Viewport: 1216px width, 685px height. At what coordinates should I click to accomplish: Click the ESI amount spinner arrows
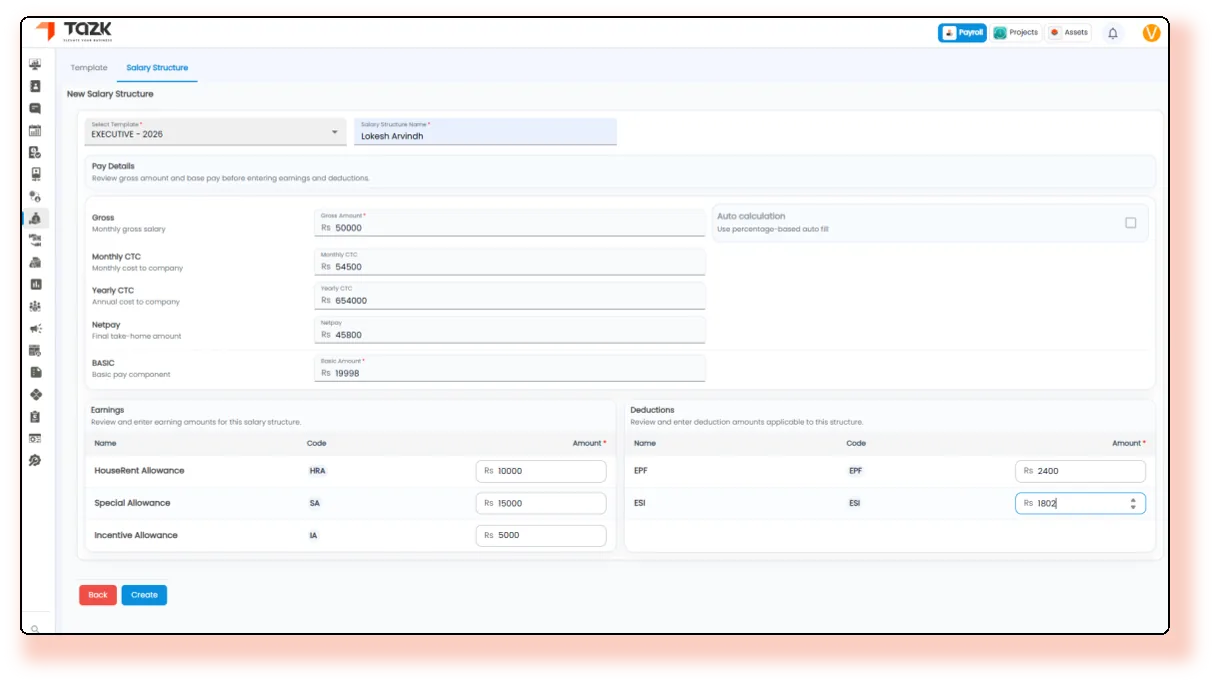coord(1133,503)
